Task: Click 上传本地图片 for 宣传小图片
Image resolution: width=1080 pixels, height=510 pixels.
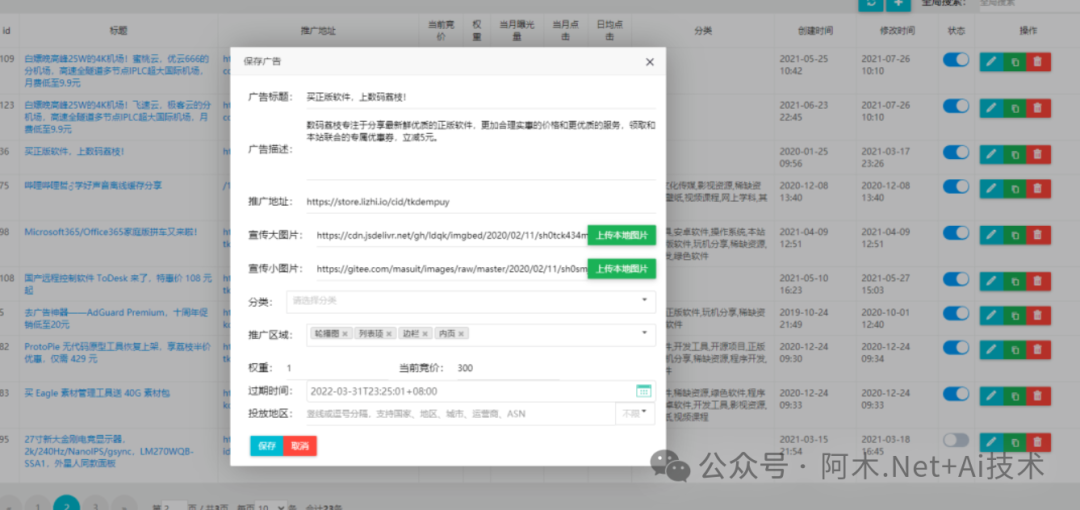Action: 621,269
